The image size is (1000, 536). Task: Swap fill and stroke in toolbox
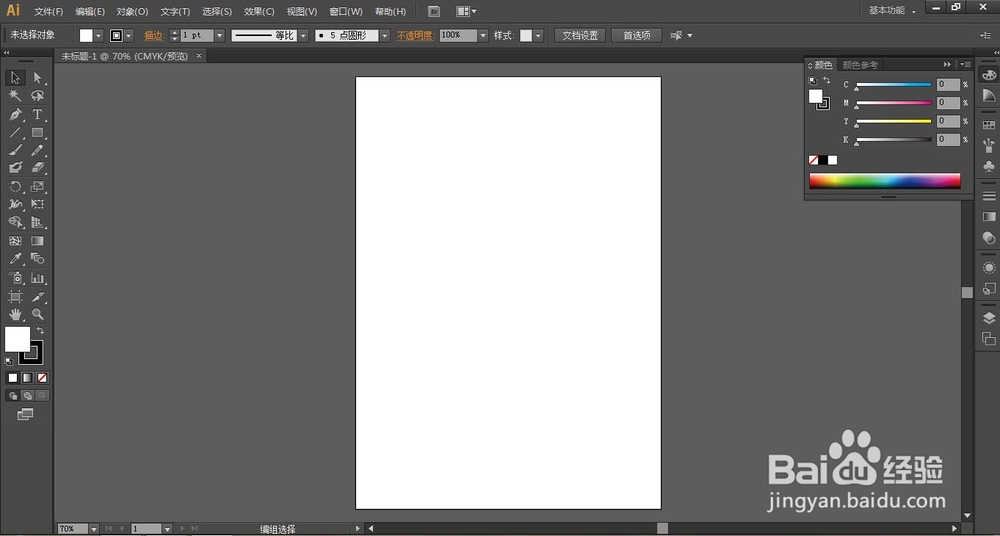pos(40,331)
